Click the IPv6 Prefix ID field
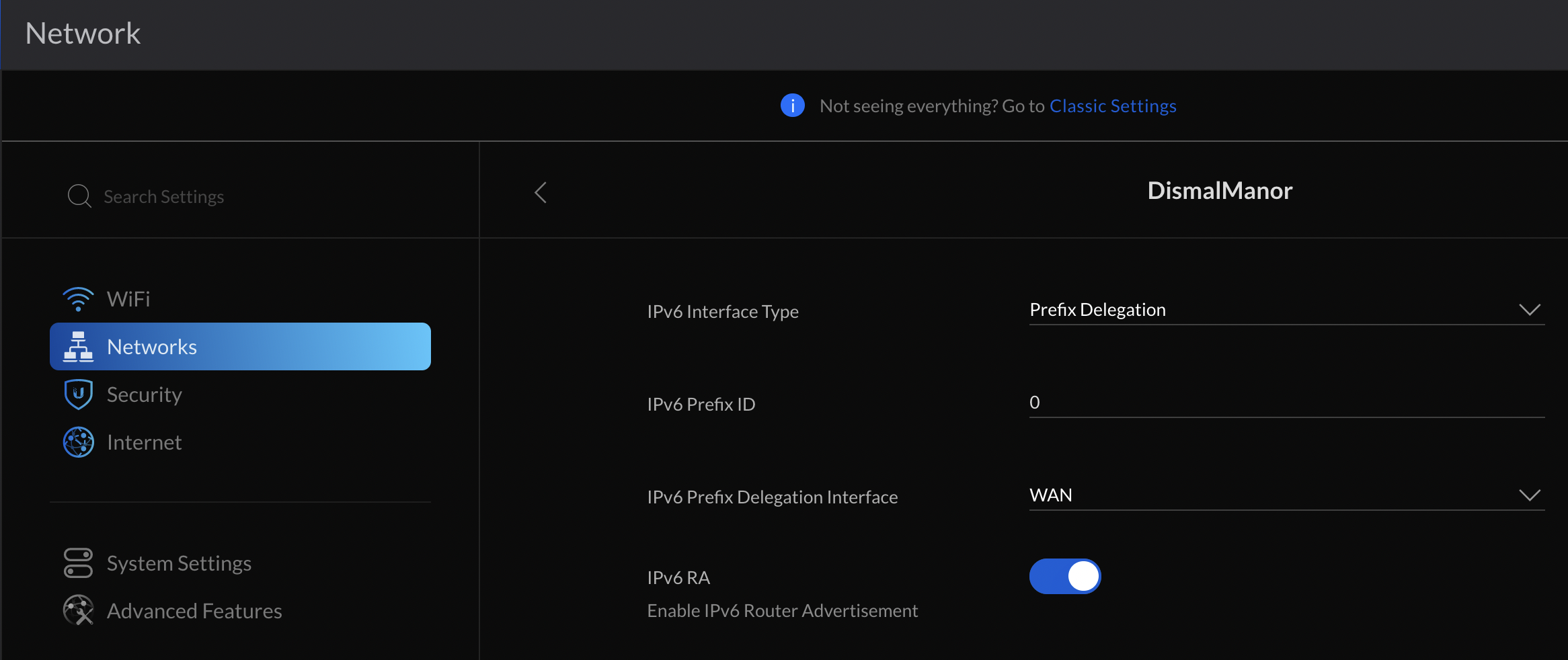Screen dimensions: 1568x660 pyautogui.click(x=1286, y=403)
